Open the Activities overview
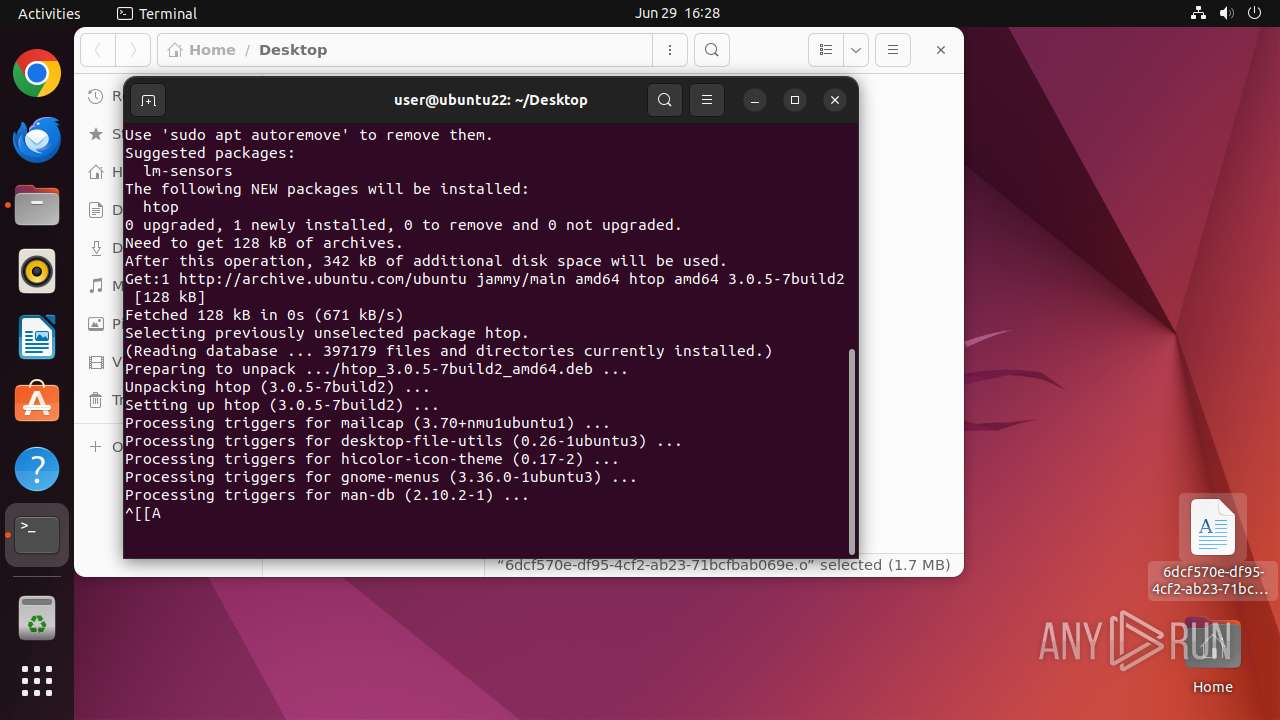Viewport: 1280px width, 720px height. [x=49, y=13]
